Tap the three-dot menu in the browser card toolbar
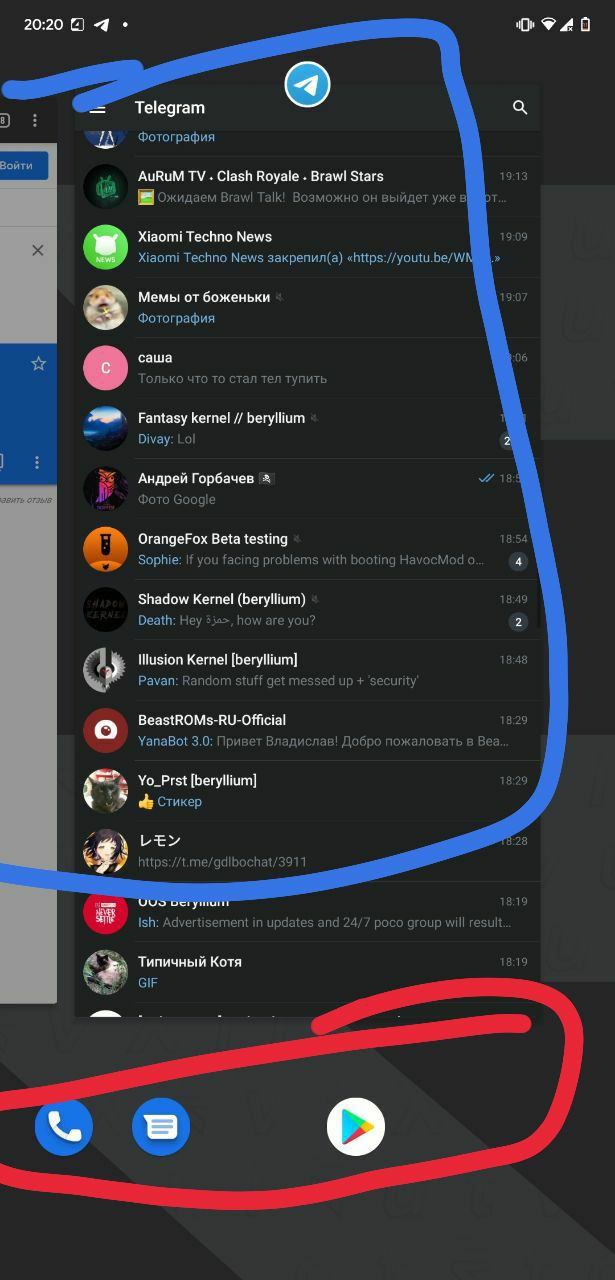The width and height of the screenshot is (615, 1280). (35, 120)
